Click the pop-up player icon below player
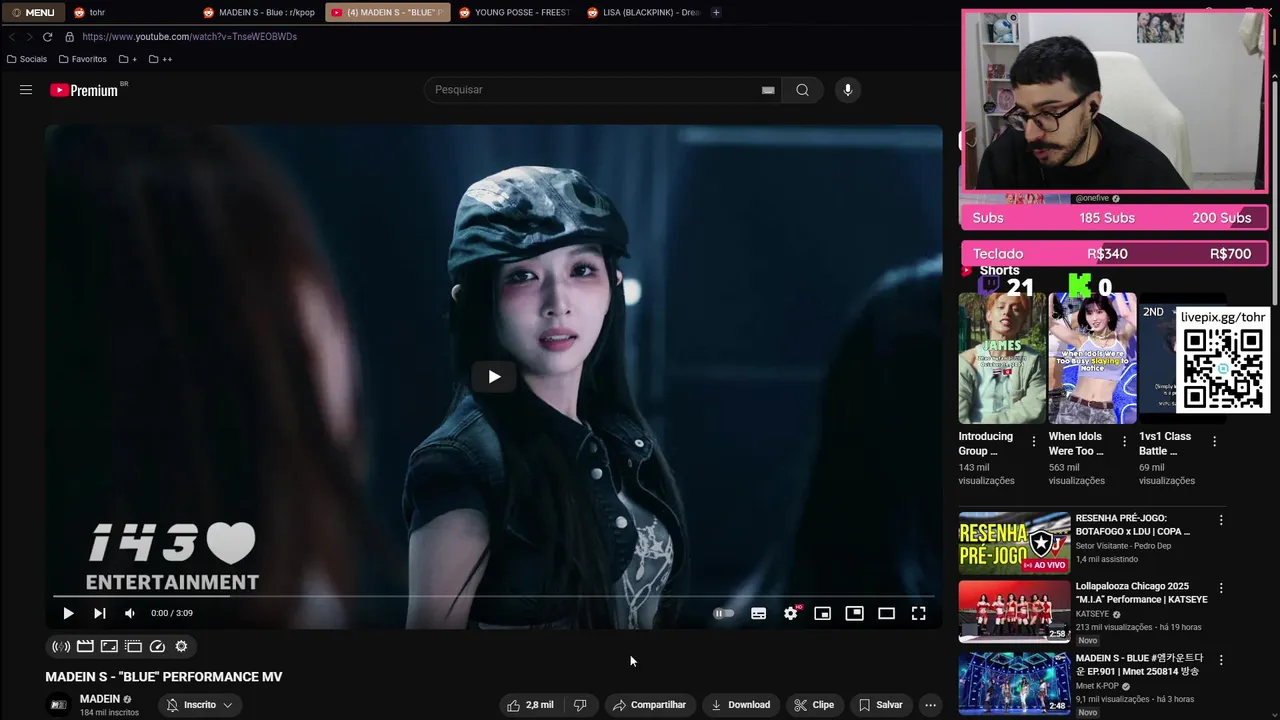Screen dimensions: 1280x720 coord(133,647)
